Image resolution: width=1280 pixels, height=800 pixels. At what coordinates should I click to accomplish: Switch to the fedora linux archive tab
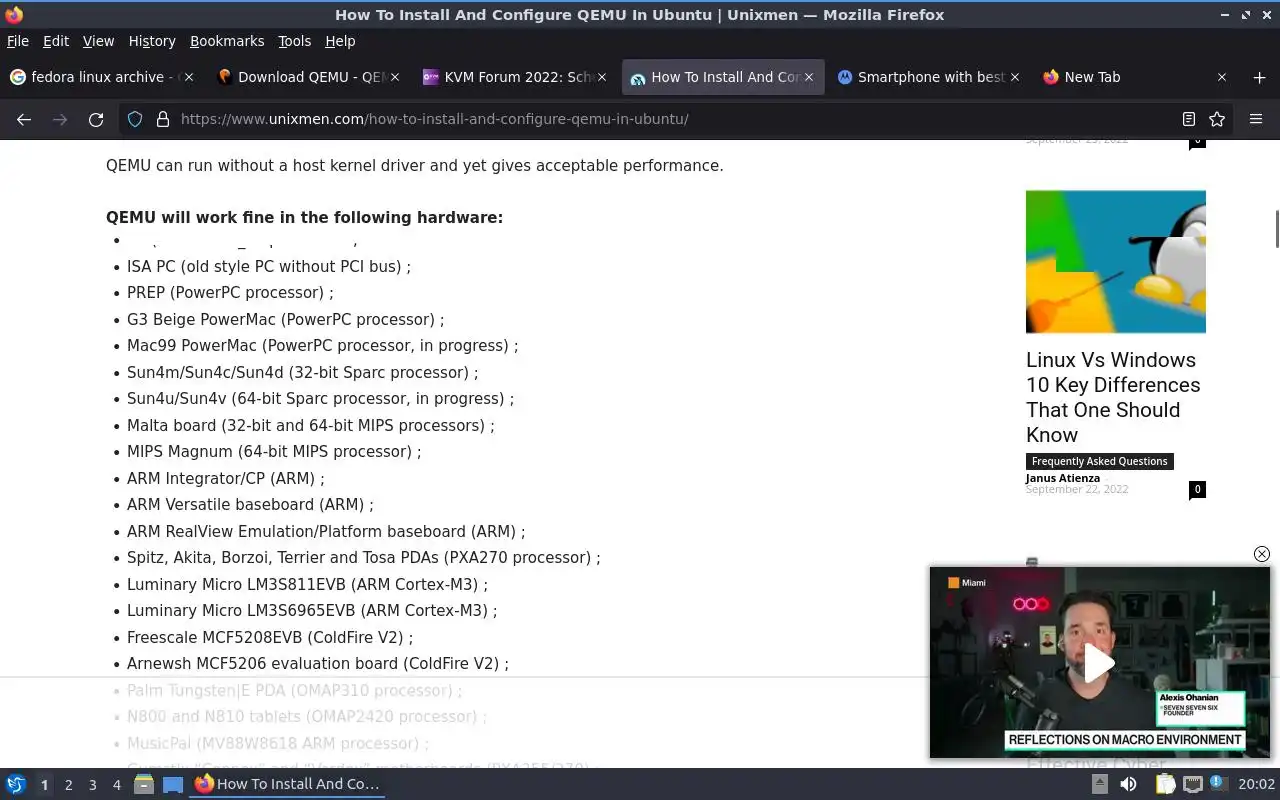pyautogui.click(x=100, y=77)
